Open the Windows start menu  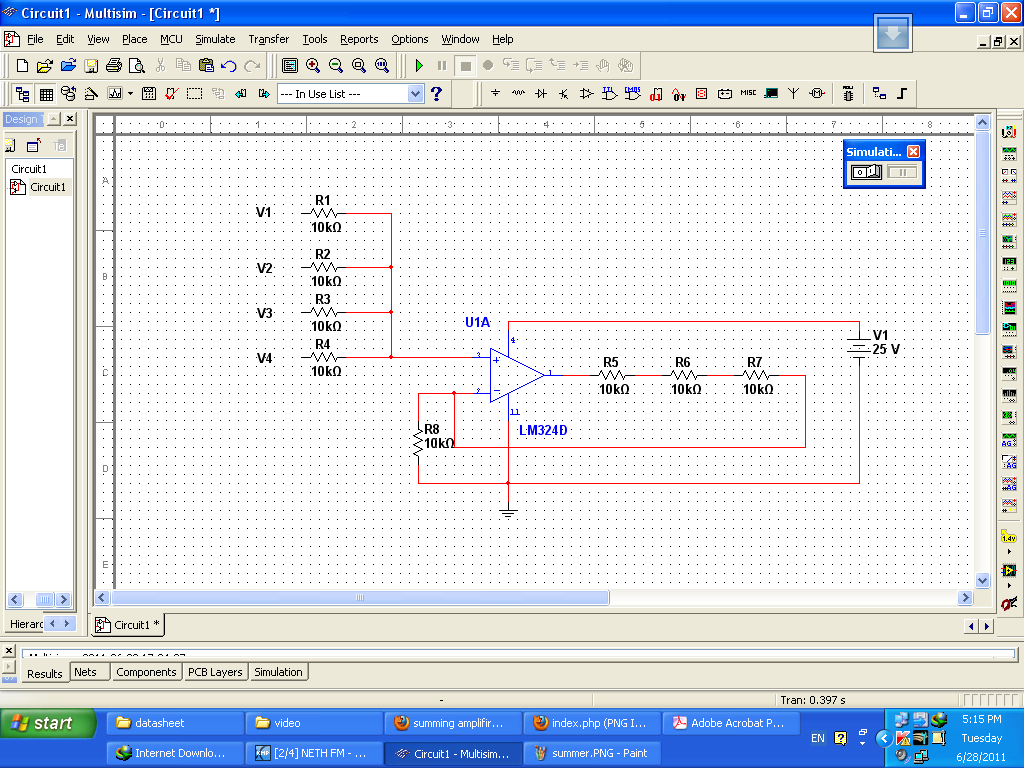pos(47,723)
